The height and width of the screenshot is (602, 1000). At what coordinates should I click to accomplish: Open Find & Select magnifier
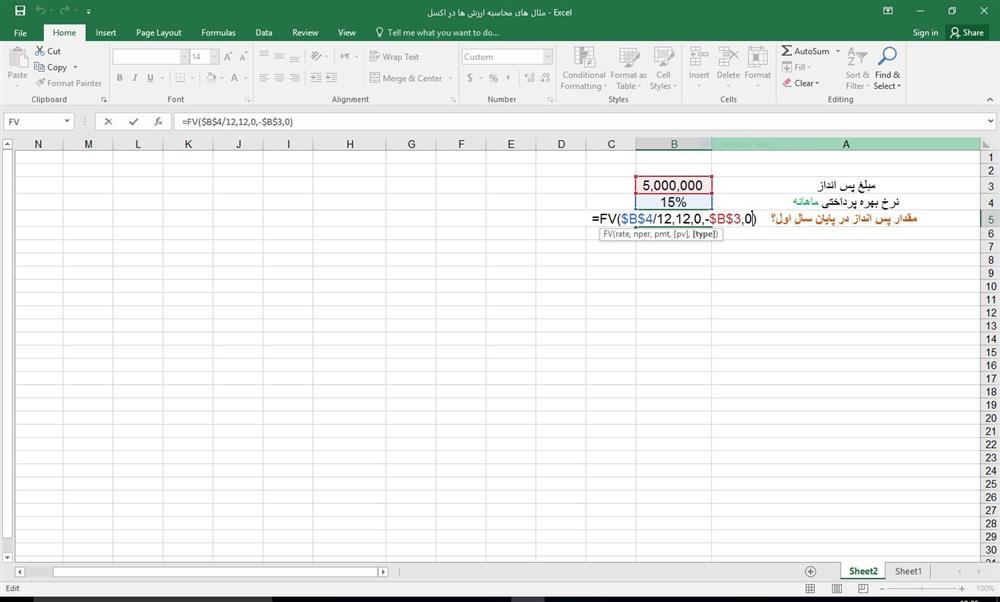887,56
